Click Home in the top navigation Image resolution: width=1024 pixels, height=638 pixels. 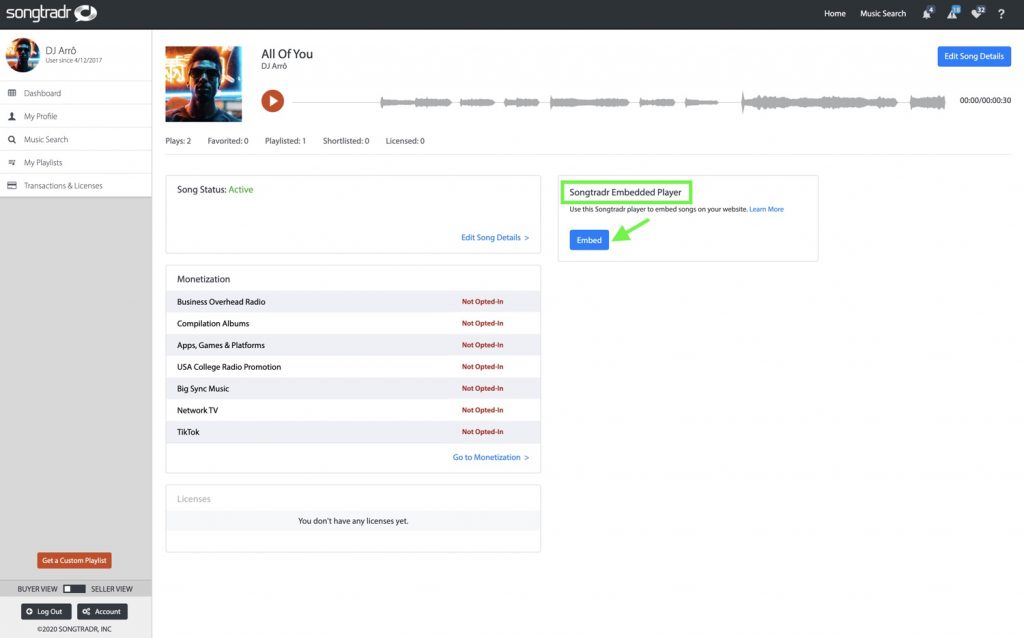coord(834,14)
